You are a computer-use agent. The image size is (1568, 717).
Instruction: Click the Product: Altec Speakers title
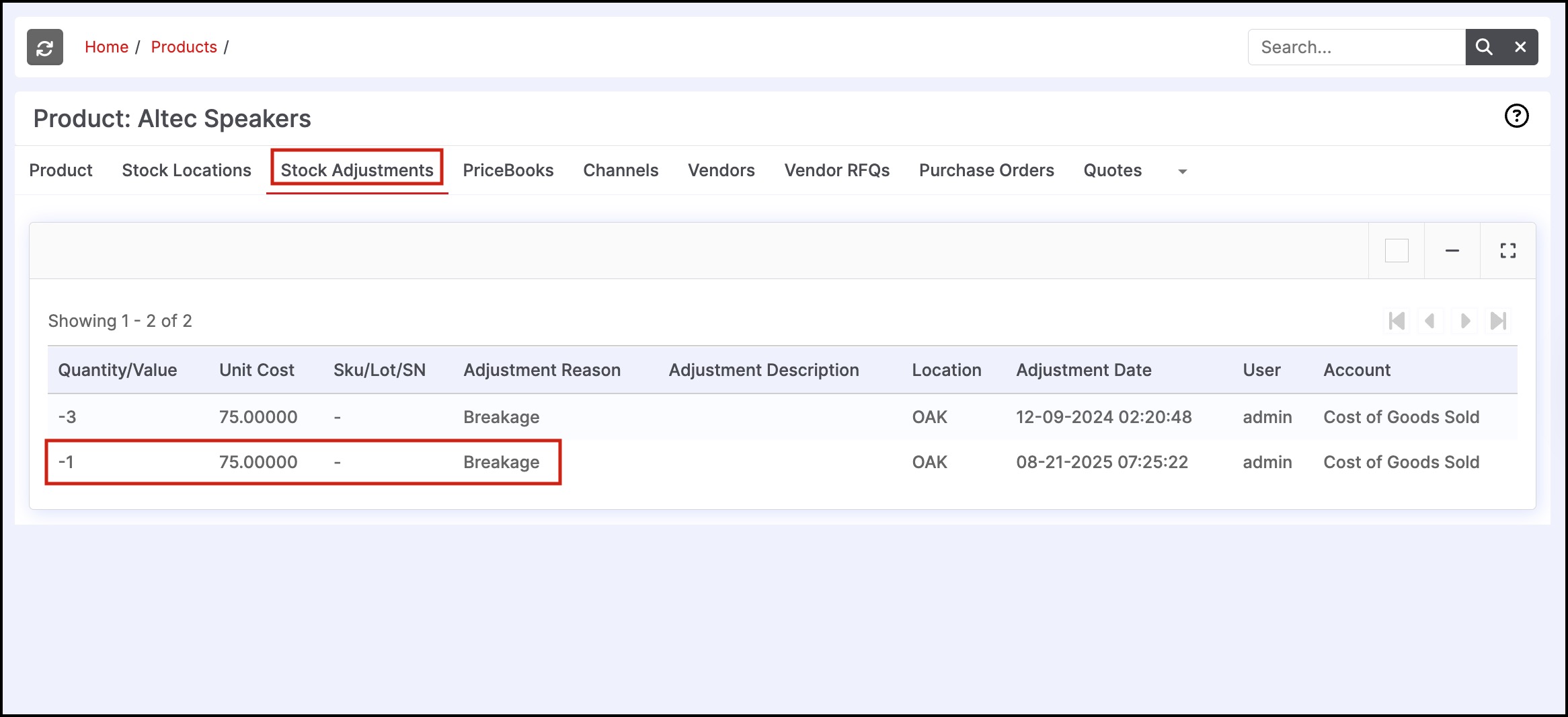[x=172, y=118]
